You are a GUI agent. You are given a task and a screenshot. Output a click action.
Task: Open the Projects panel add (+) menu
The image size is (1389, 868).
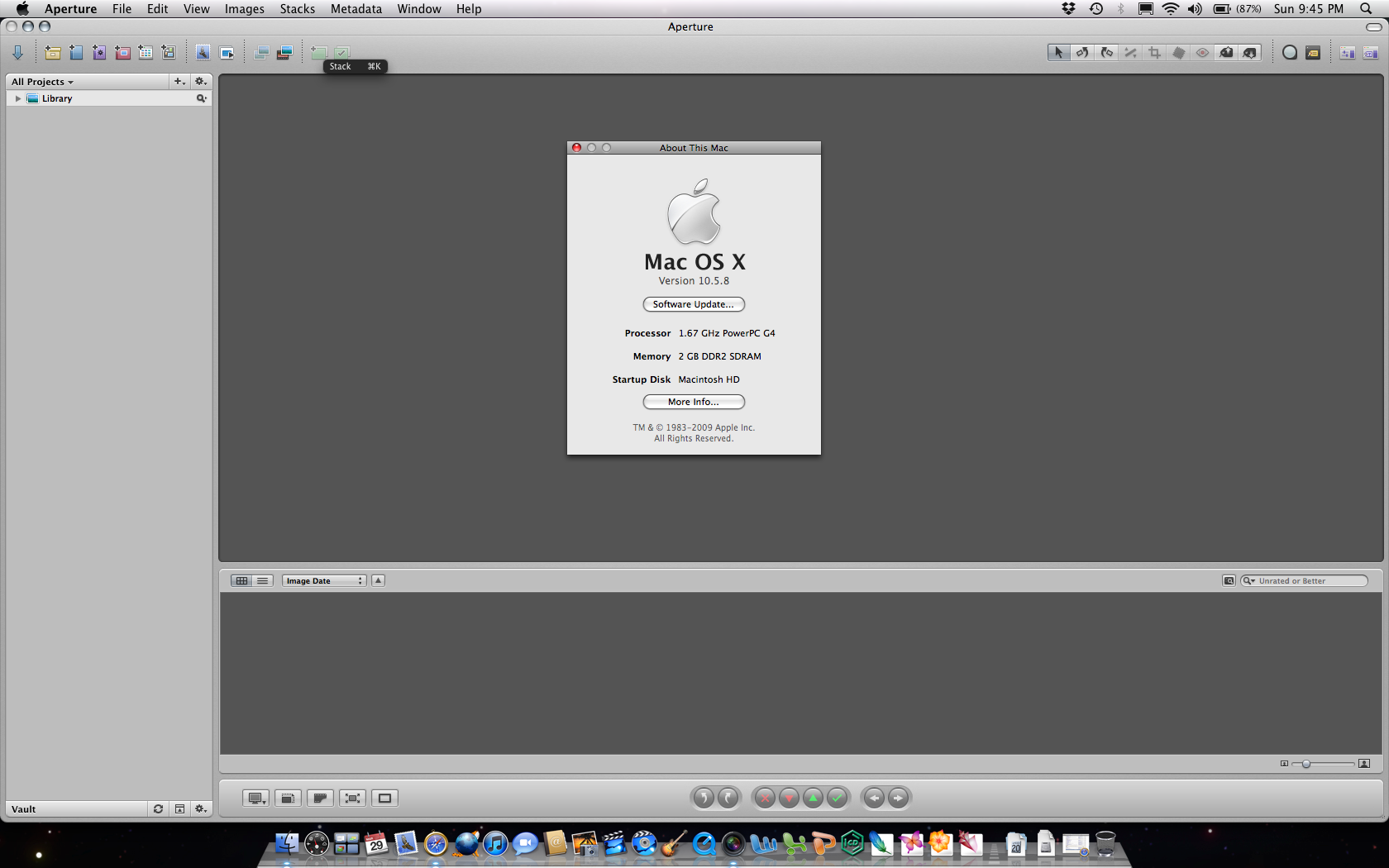tap(179, 81)
